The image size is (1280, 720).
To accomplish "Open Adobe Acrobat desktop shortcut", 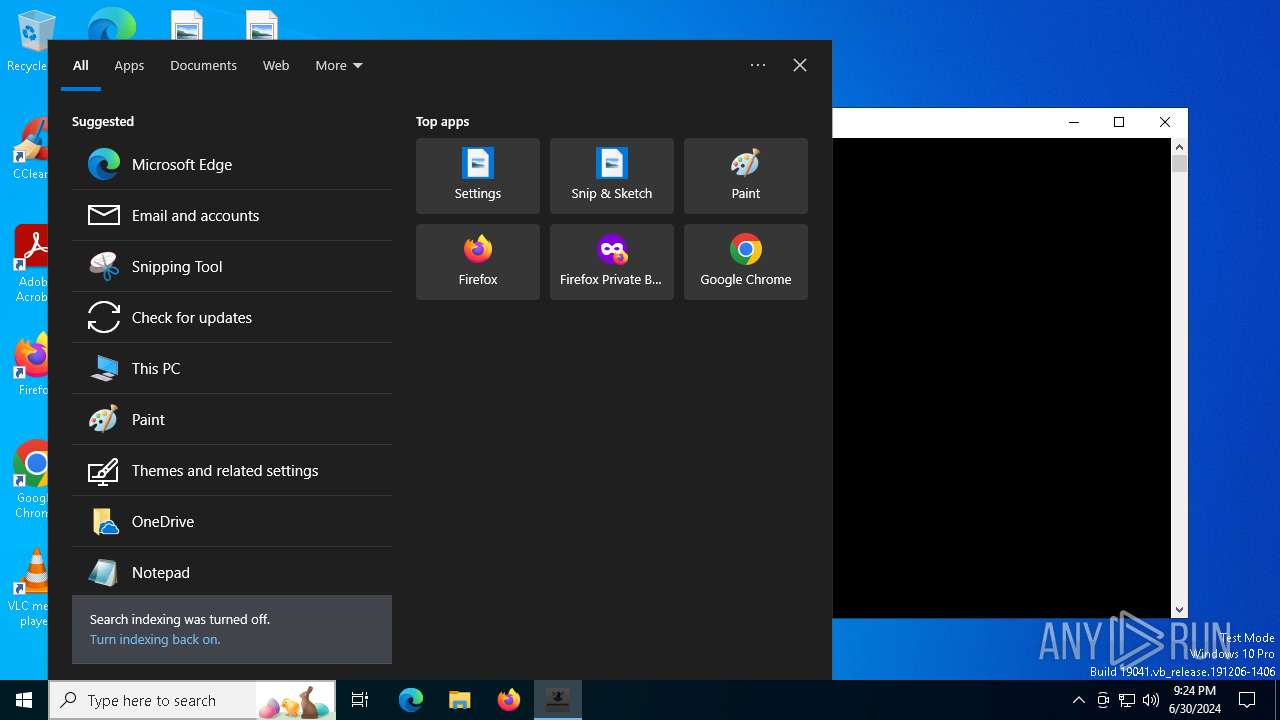I will pyautogui.click(x=30, y=264).
